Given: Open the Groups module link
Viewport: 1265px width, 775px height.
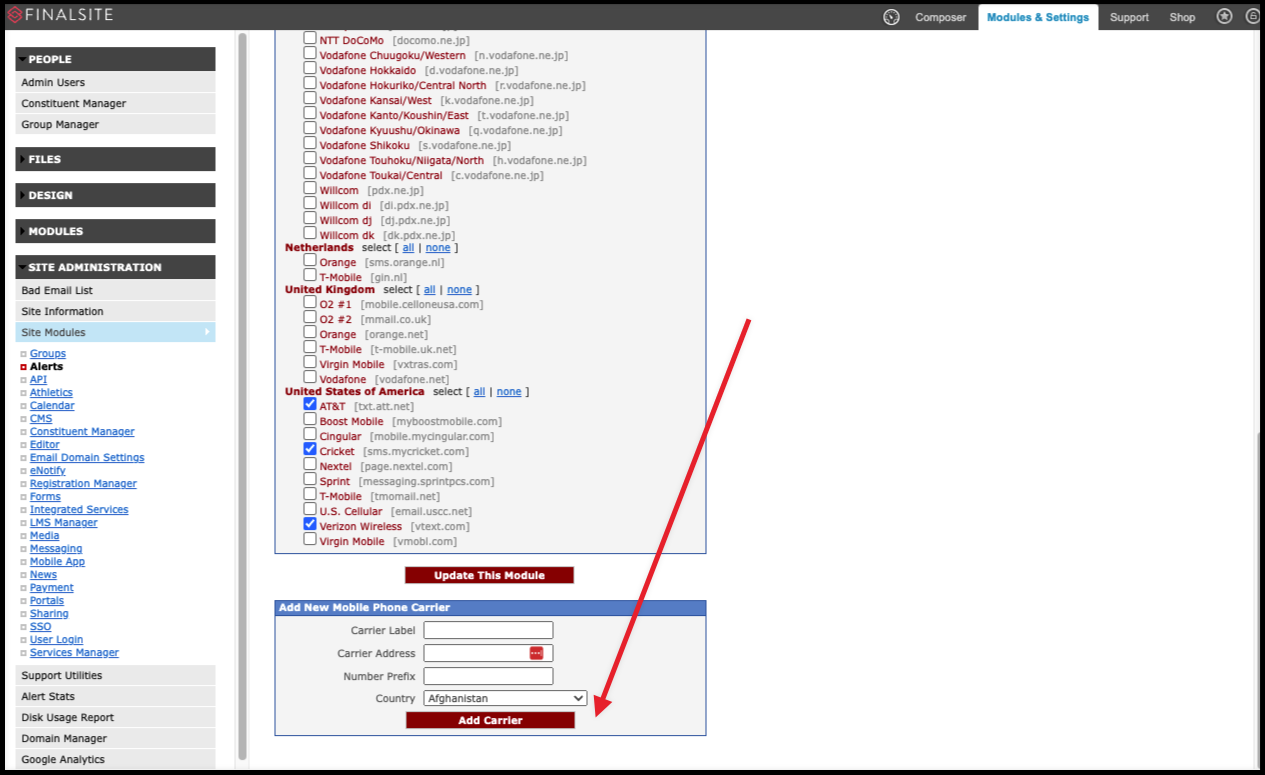Looking at the screenshot, I should click(x=48, y=353).
